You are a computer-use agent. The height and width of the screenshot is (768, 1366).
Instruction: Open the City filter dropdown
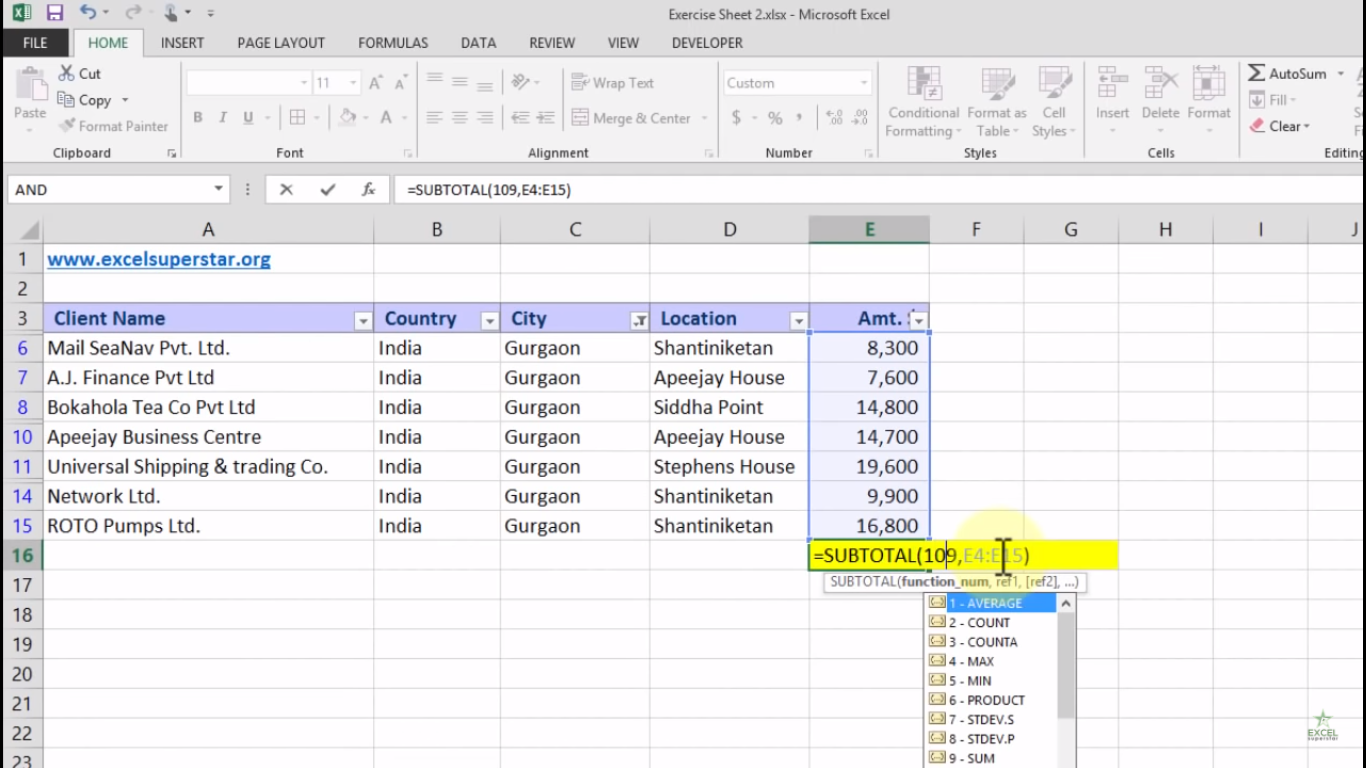pyautogui.click(x=638, y=321)
